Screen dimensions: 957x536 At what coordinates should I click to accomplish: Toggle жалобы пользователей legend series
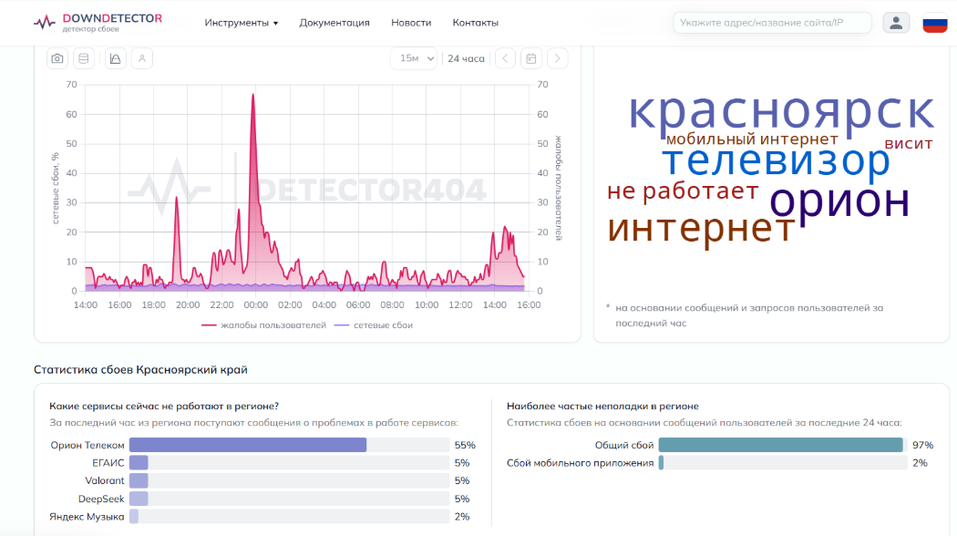point(264,325)
